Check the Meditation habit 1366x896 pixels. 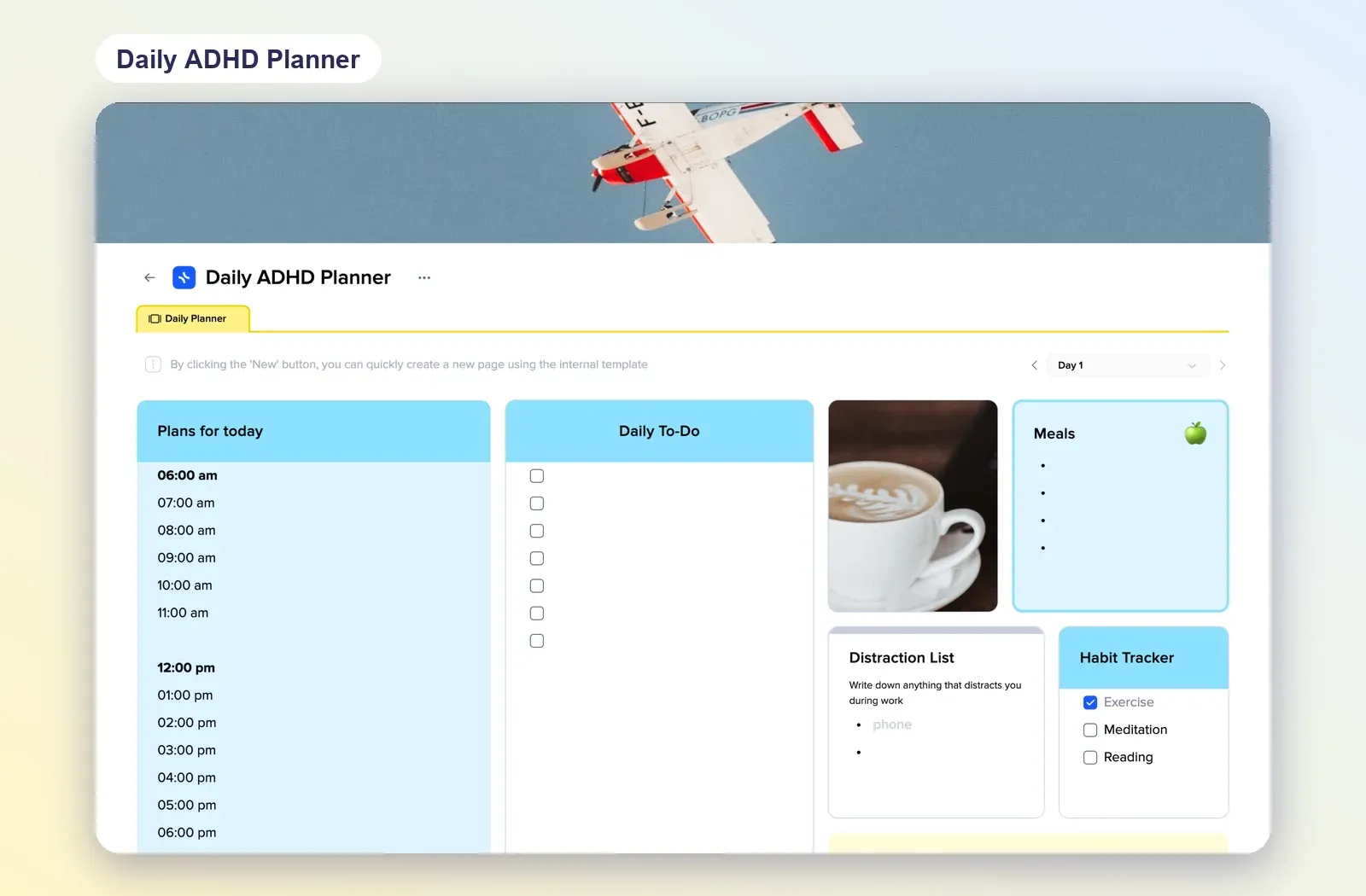coord(1090,730)
